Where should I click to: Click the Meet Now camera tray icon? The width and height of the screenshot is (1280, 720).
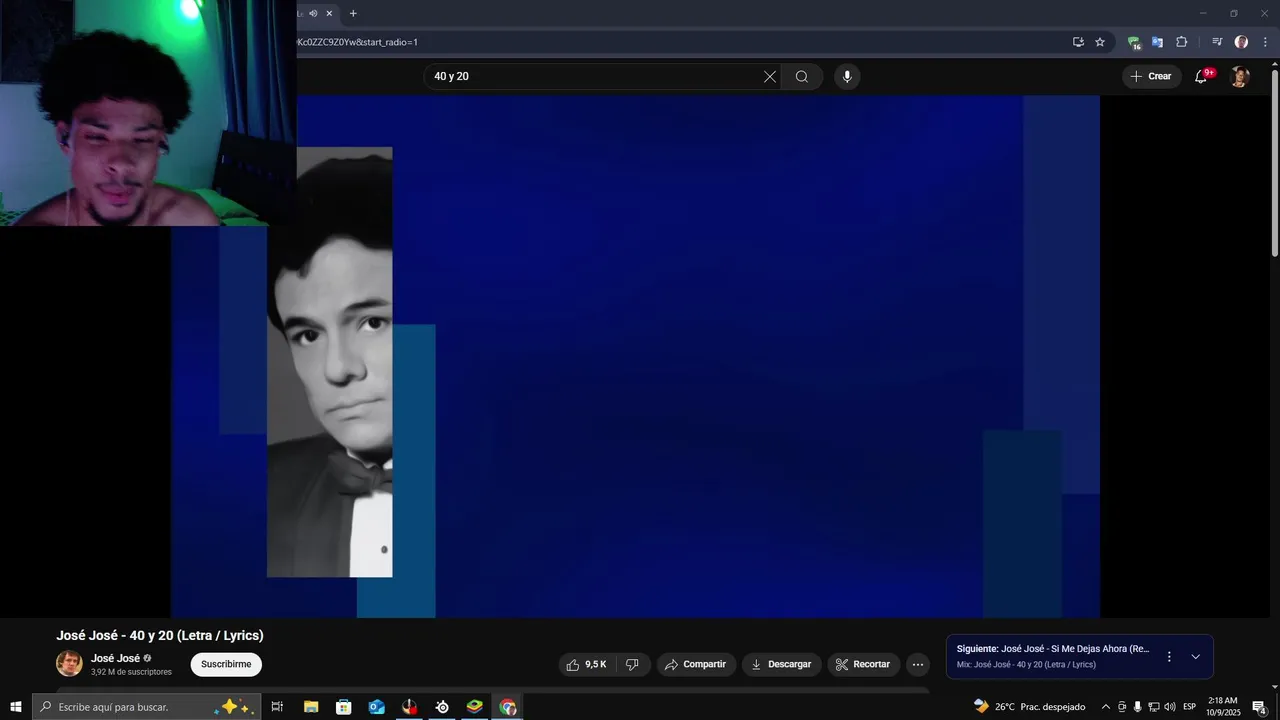(1122, 707)
